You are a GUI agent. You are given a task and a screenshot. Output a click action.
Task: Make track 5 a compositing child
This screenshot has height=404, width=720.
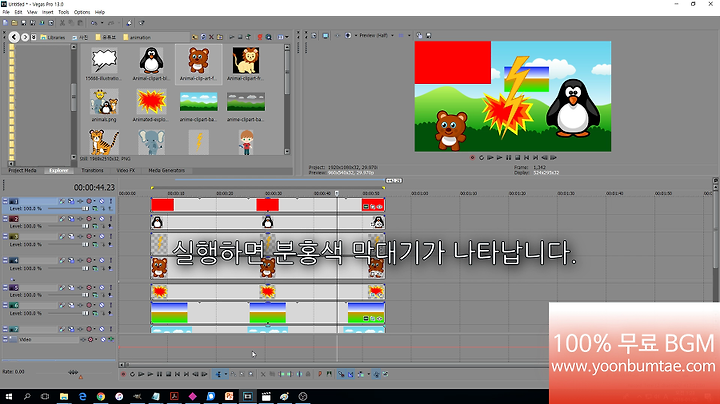[103, 295]
